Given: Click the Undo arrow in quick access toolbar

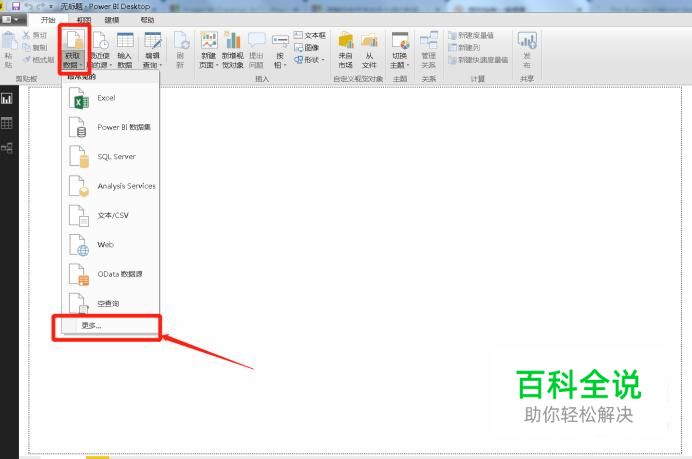Looking at the screenshot, I should 29,6.
